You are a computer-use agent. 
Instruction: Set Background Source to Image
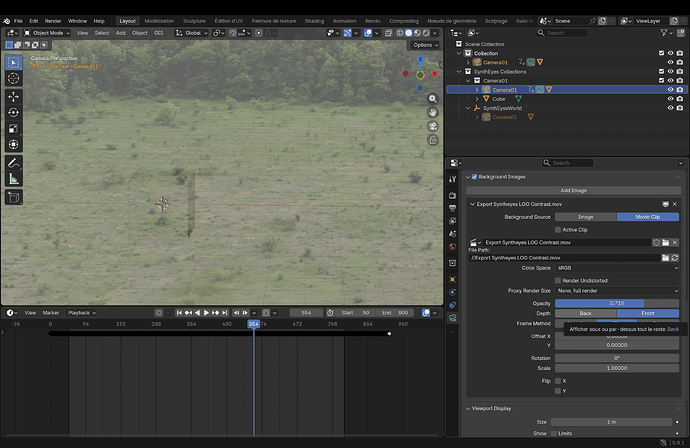click(586, 217)
